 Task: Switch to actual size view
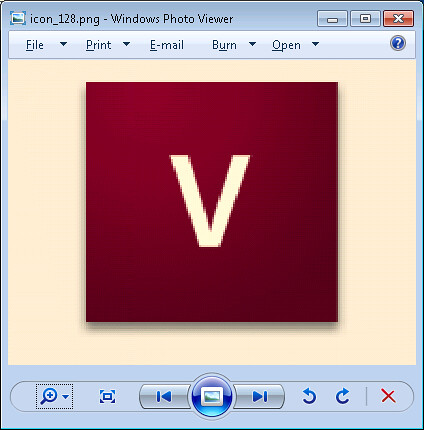pyautogui.click(x=107, y=397)
